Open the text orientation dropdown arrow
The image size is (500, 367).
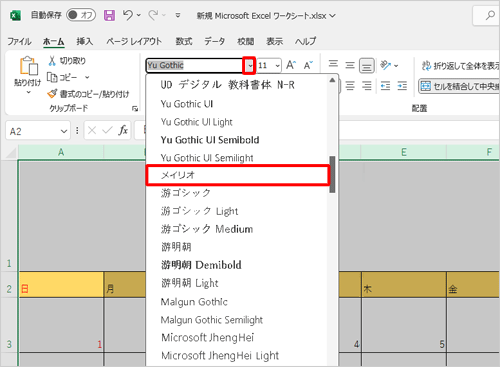point(396,66)
